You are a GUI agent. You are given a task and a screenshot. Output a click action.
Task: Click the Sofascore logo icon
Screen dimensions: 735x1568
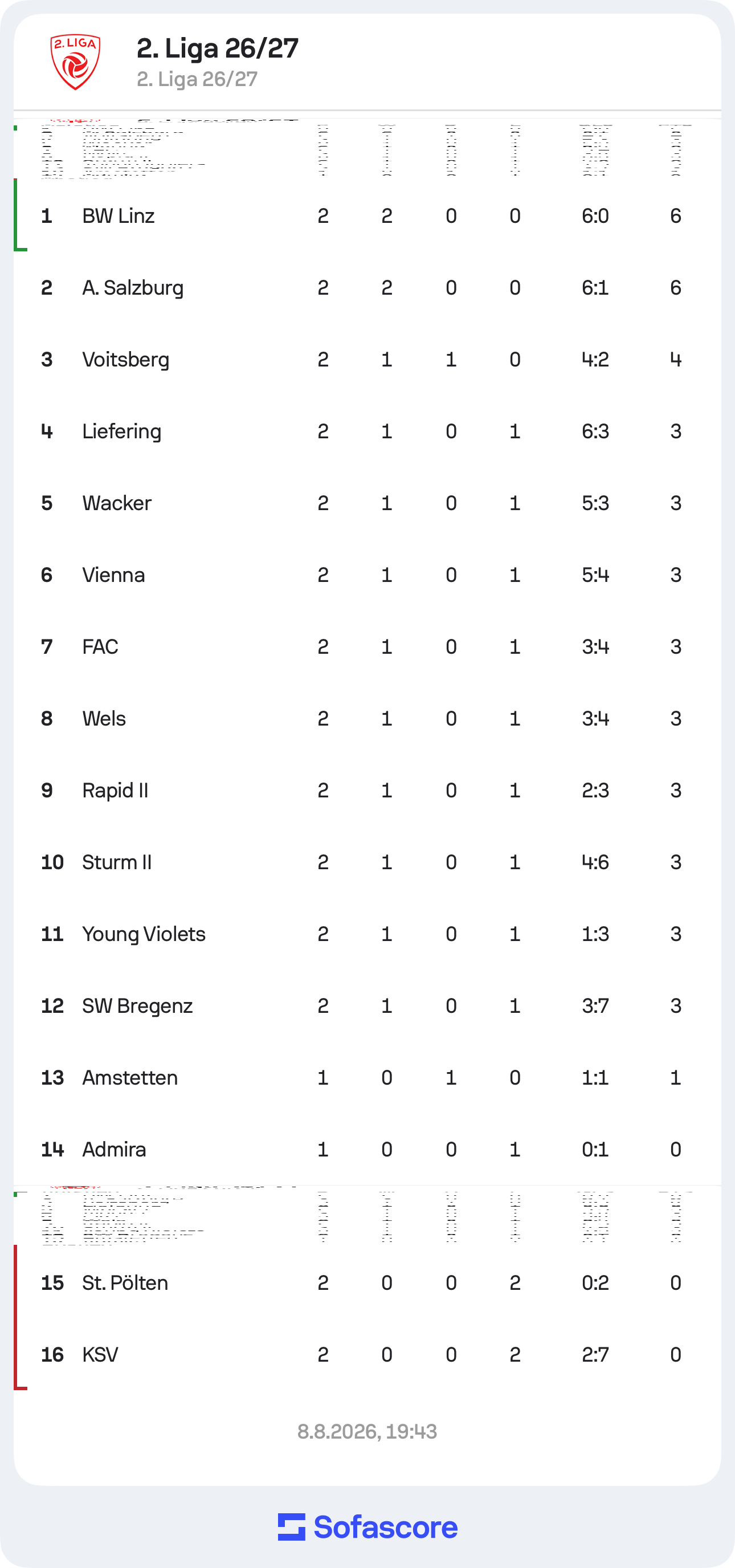click(292, 1526)
